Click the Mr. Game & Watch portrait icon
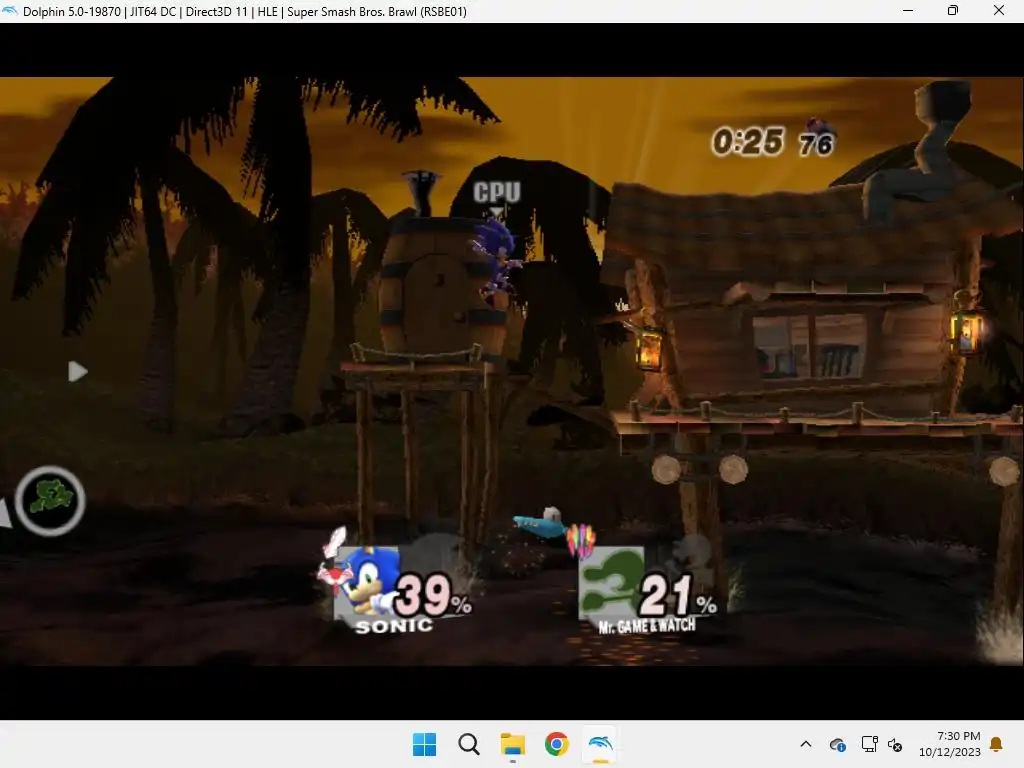The image size is (1024, 768). 611,583
